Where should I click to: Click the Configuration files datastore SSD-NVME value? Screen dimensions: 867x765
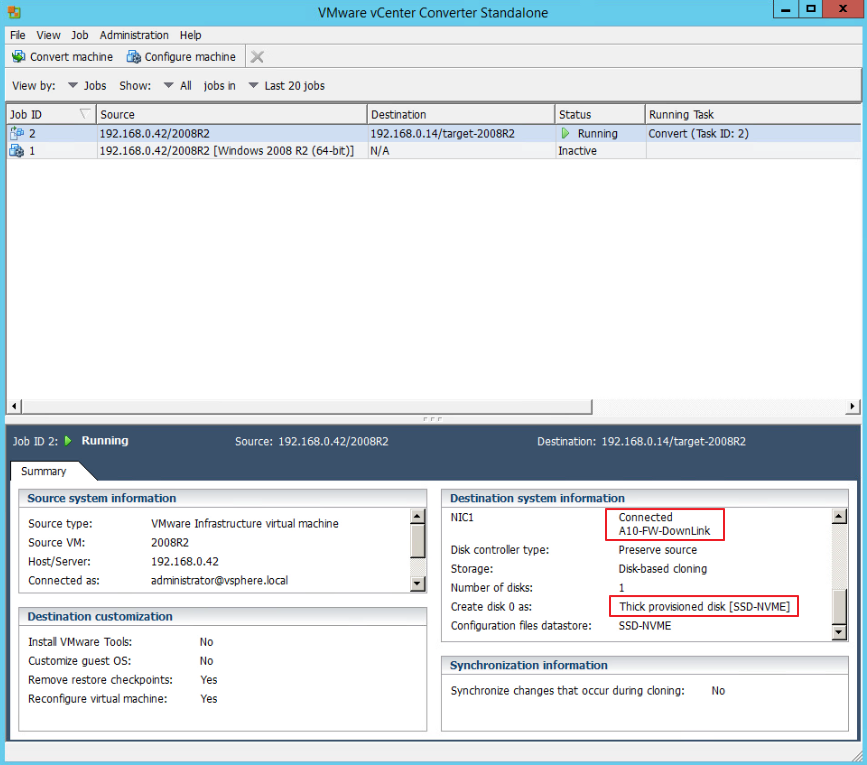click(645, 625)
